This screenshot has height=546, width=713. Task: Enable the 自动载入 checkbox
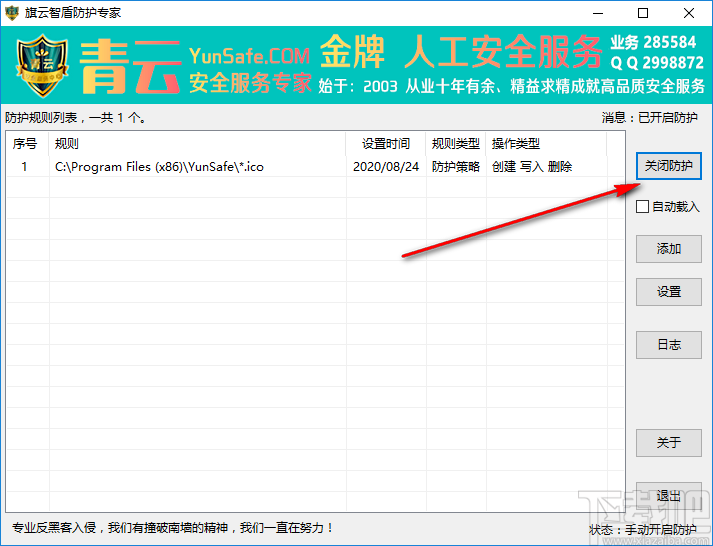(x=642, y=206)
